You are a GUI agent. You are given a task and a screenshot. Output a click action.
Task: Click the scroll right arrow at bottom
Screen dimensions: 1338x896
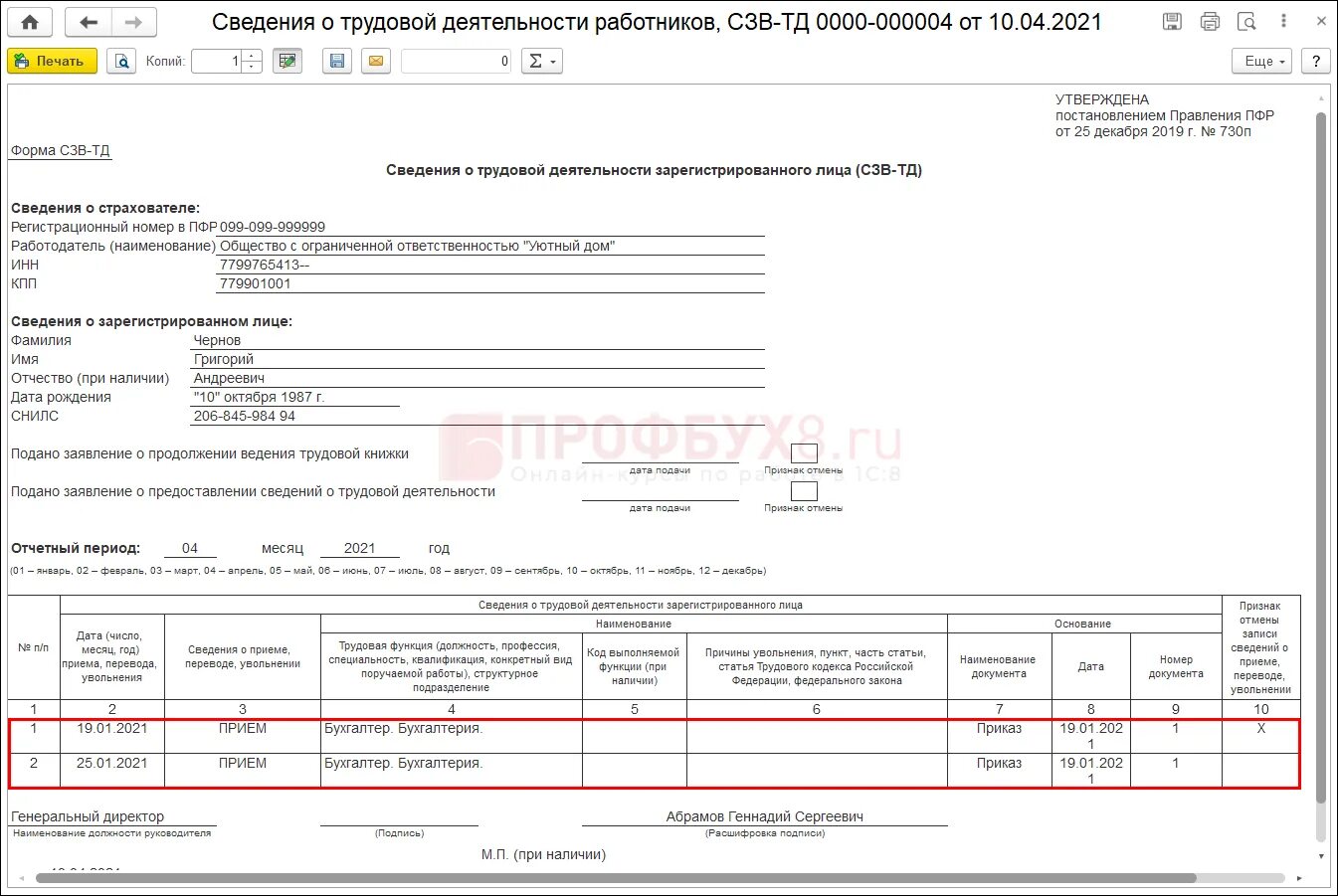[1299, 878]
